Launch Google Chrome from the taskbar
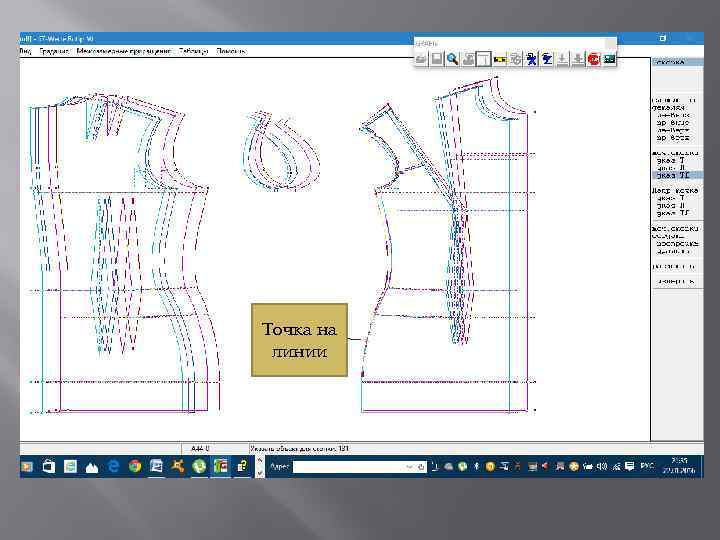This screenshot has width=720, height=540. 135,467
